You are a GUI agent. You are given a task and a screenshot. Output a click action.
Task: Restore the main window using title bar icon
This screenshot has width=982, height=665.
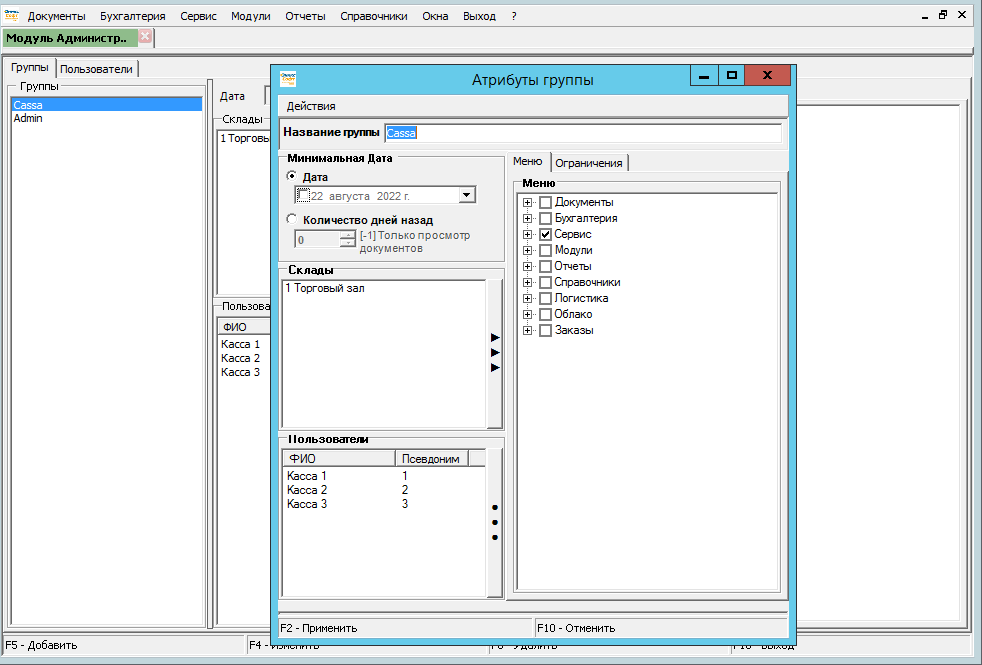coord(942,15)
